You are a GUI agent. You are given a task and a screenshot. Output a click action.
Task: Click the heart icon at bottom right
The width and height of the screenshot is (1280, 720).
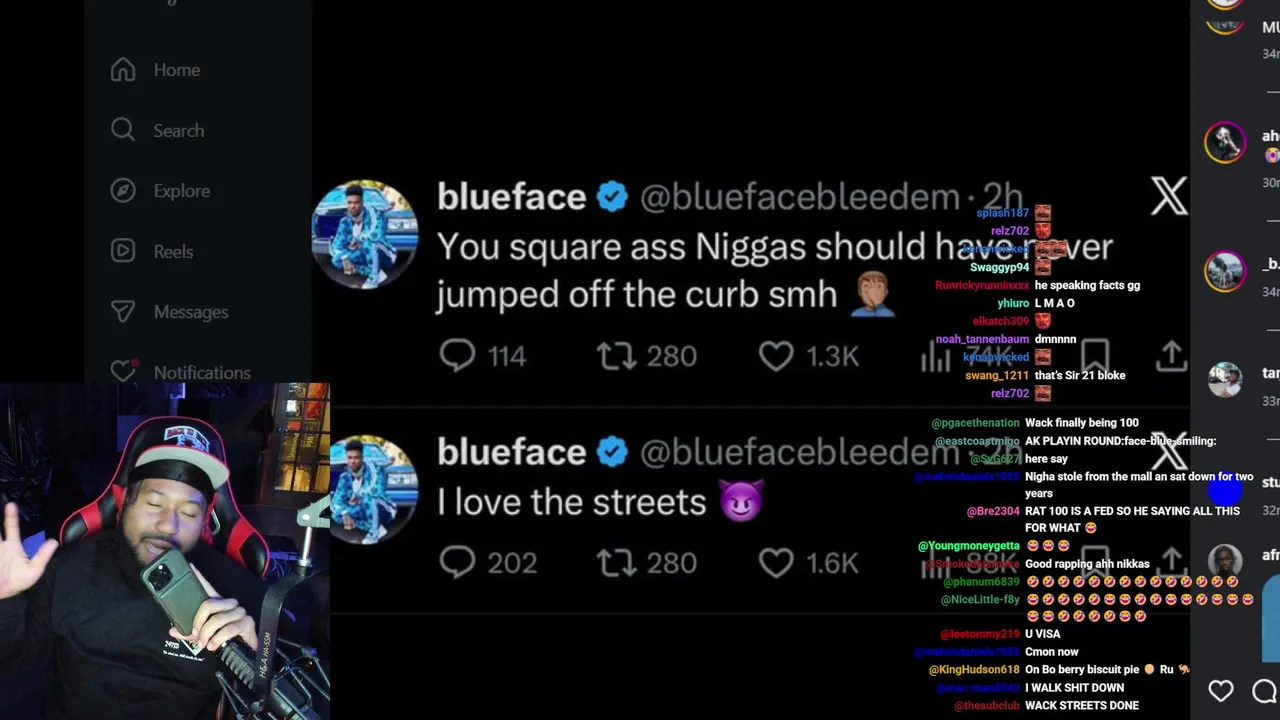[x=1220, y=691]
